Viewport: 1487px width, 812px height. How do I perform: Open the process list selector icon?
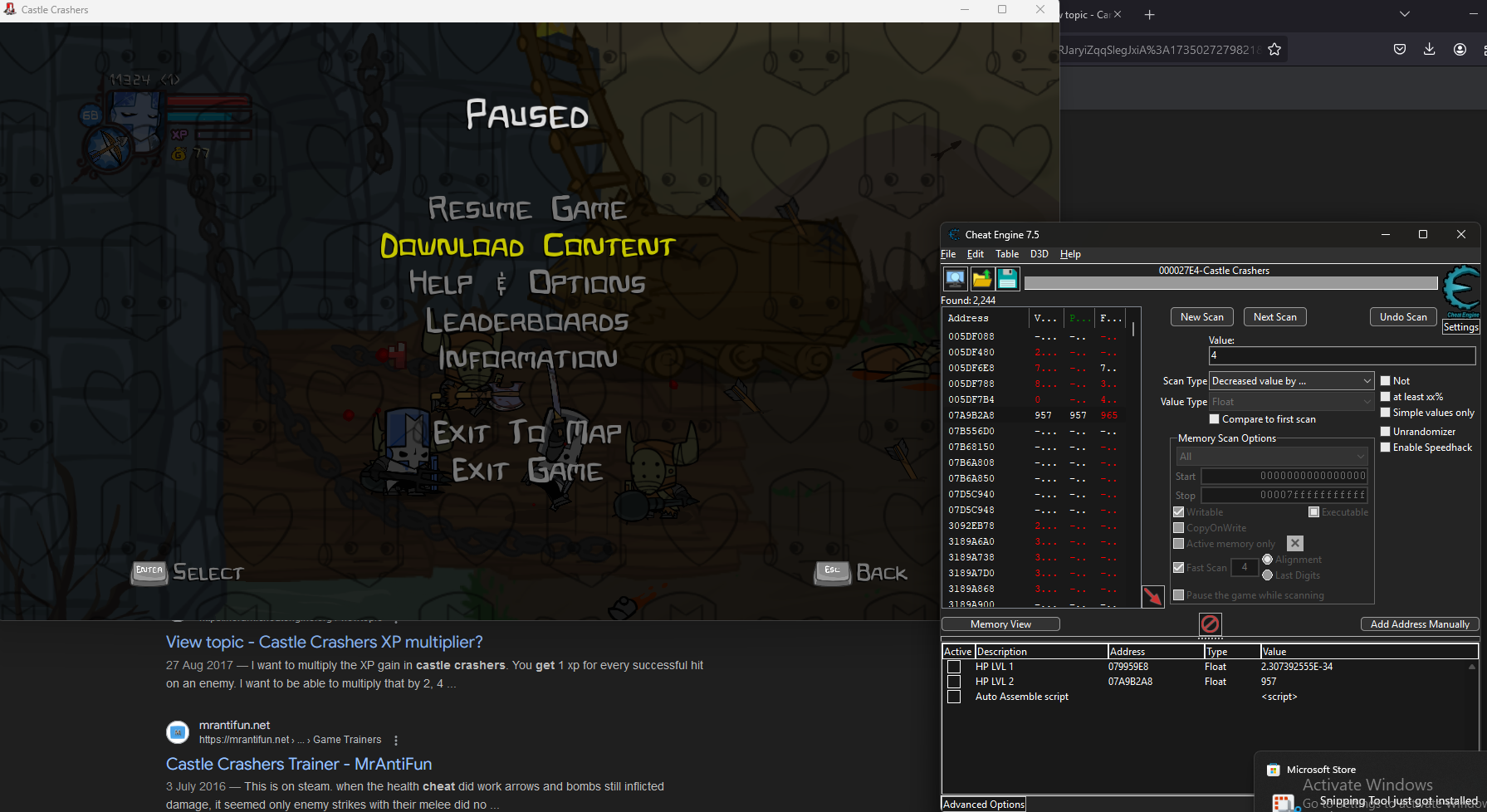pyautogui.click(x=955, y=278)
